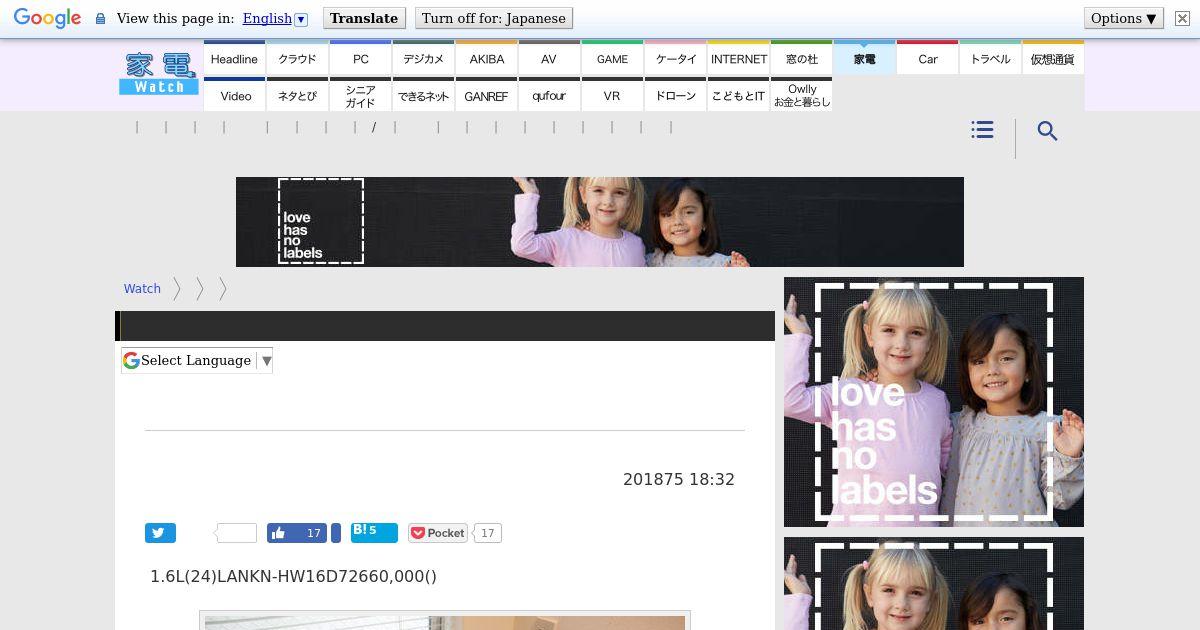Image resolution: width=1200 pixels, height=630 pixels.
Task: Open the 窓の杜 tab
Action: 801,58
